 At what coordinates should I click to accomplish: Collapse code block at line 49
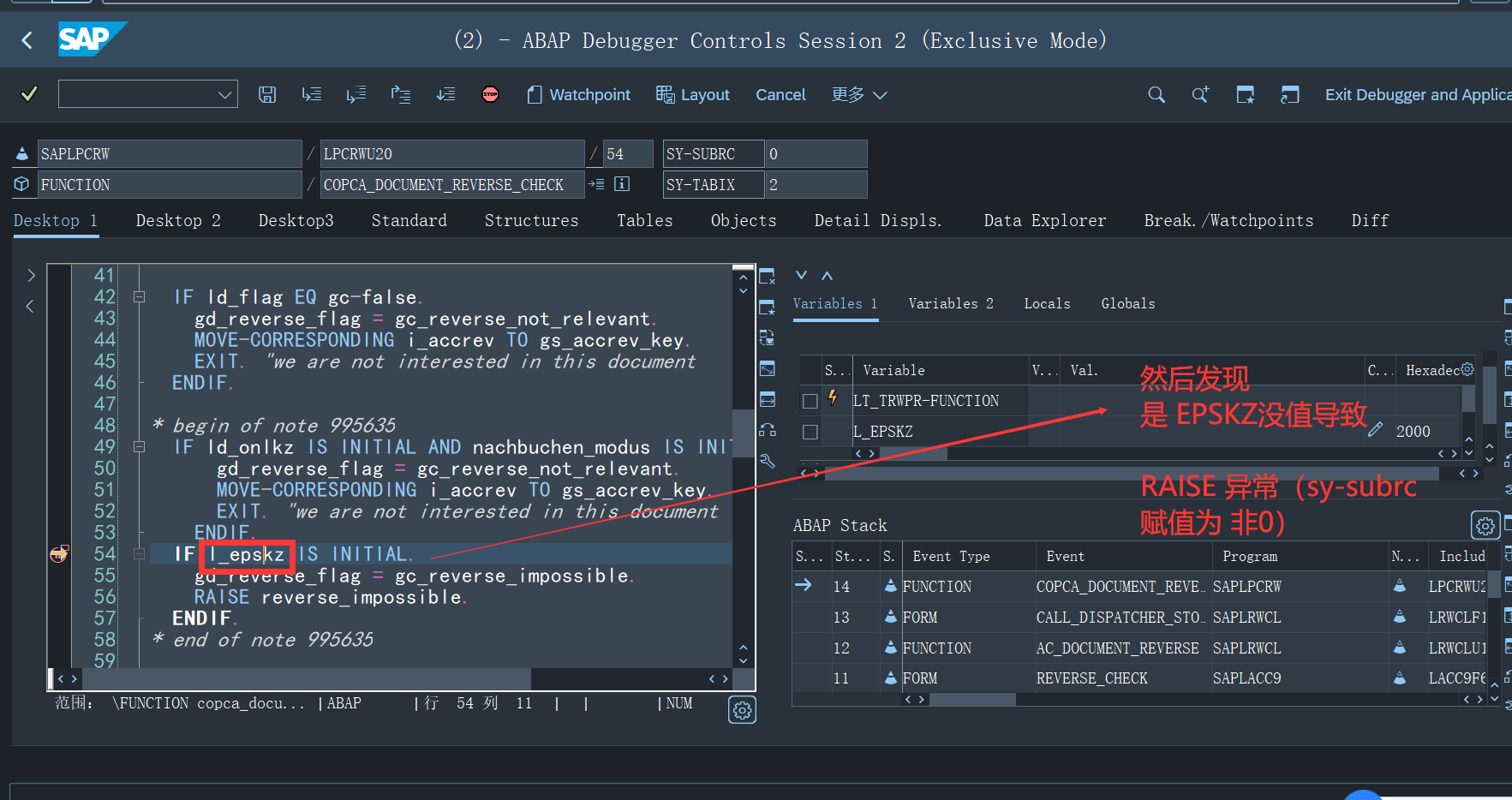(139, 447)
